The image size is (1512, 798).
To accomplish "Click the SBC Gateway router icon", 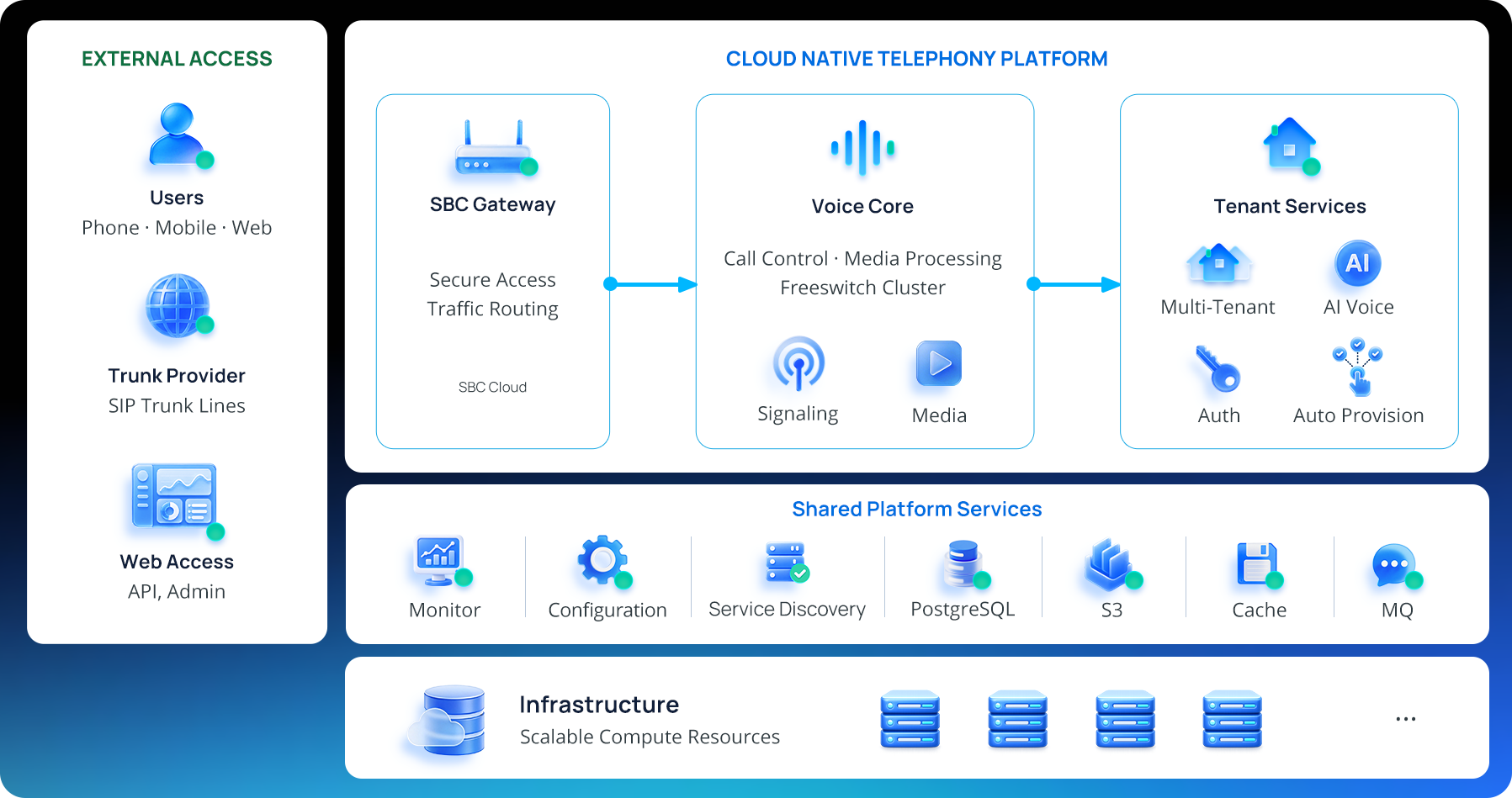I will click(495, 148).
